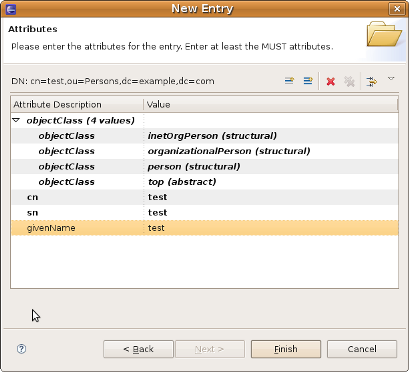Go back with the Back button
The image size is (409, 372).
click(138, 349)
